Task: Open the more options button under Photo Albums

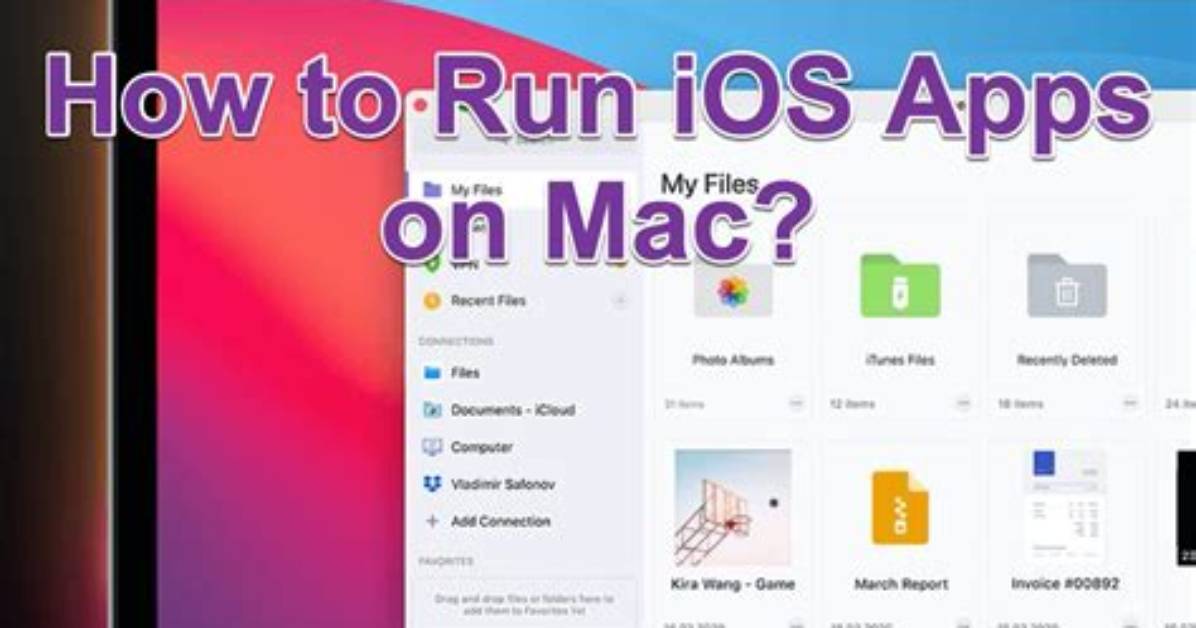Action: [x=796, y=403]
